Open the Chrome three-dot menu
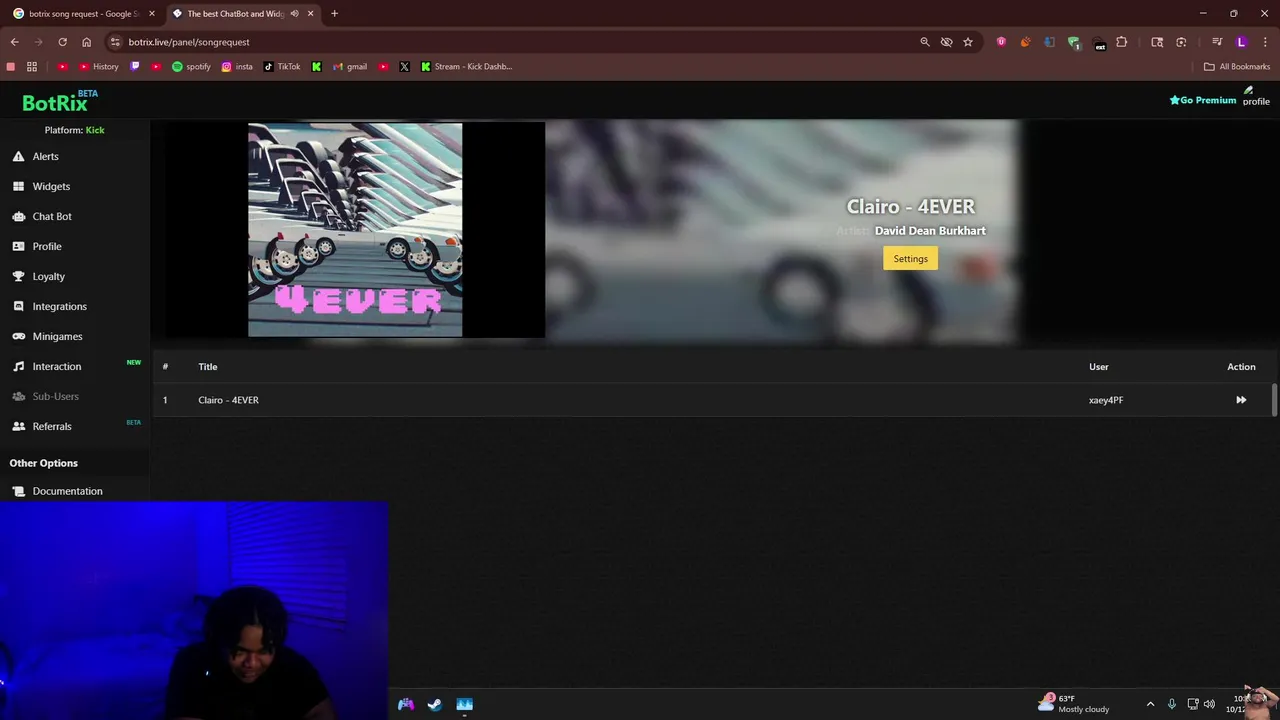This screenshot has height=720, width=1280. (x=1265, y=42)
